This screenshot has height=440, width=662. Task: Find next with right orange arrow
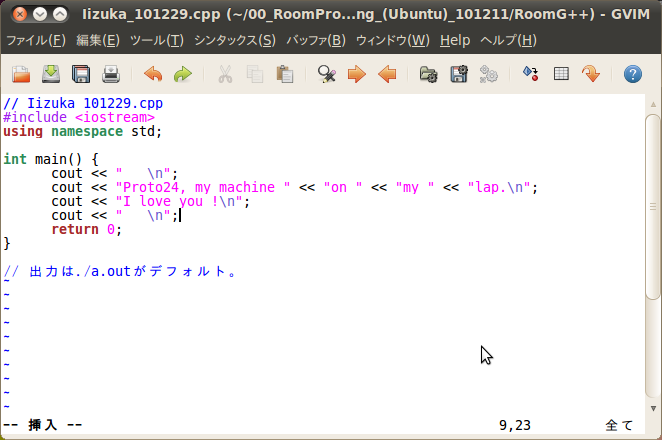pyautogui.click(x=357, y=74)
